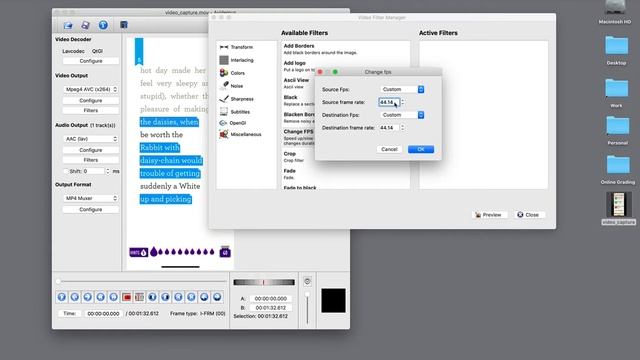640x360 pixels.
Task: Click the volume slider handle
Action: coord(307,294)
